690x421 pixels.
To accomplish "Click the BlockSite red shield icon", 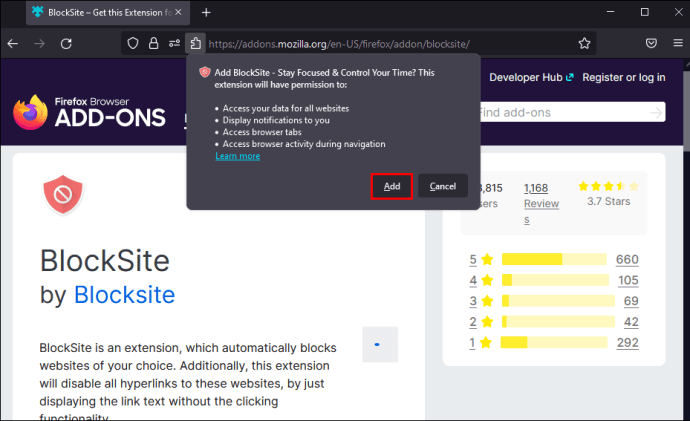I will (63, 194).
